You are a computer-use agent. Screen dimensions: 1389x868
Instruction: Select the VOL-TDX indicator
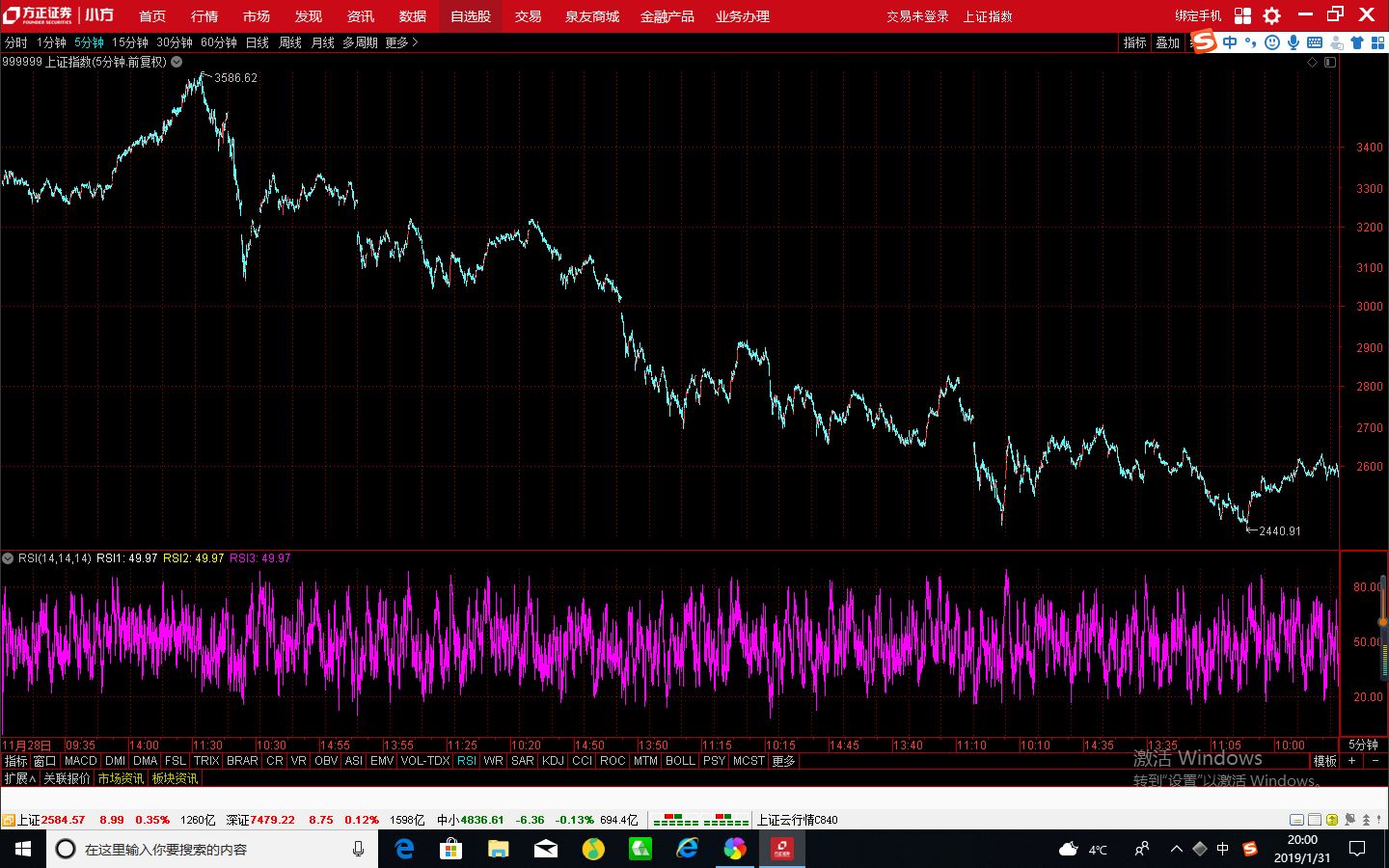425,761
